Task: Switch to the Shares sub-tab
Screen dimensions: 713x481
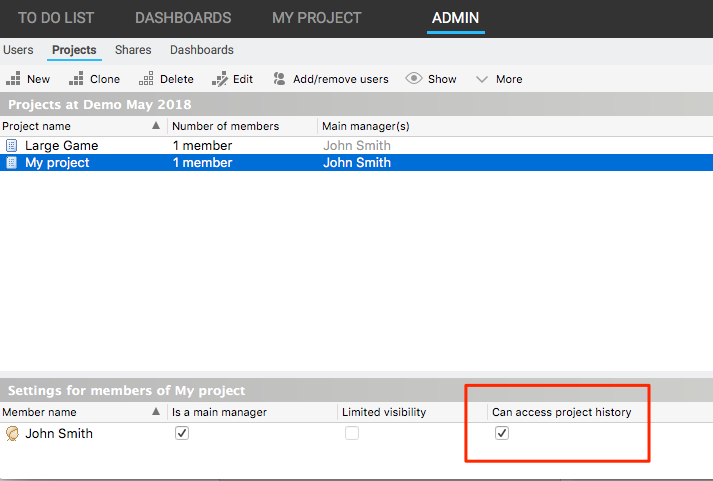Action: click(133, 50)
